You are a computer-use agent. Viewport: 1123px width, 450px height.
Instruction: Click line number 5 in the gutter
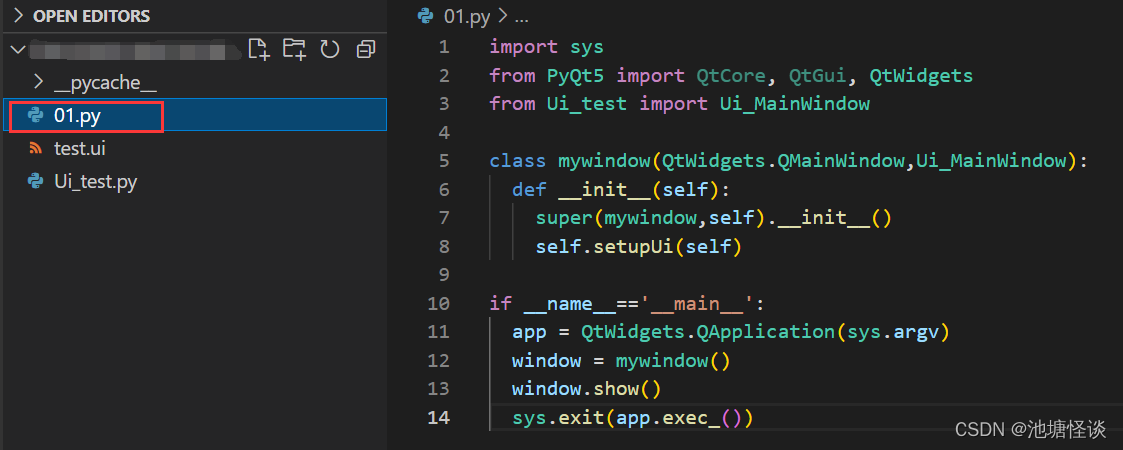[x=444, y=161]
